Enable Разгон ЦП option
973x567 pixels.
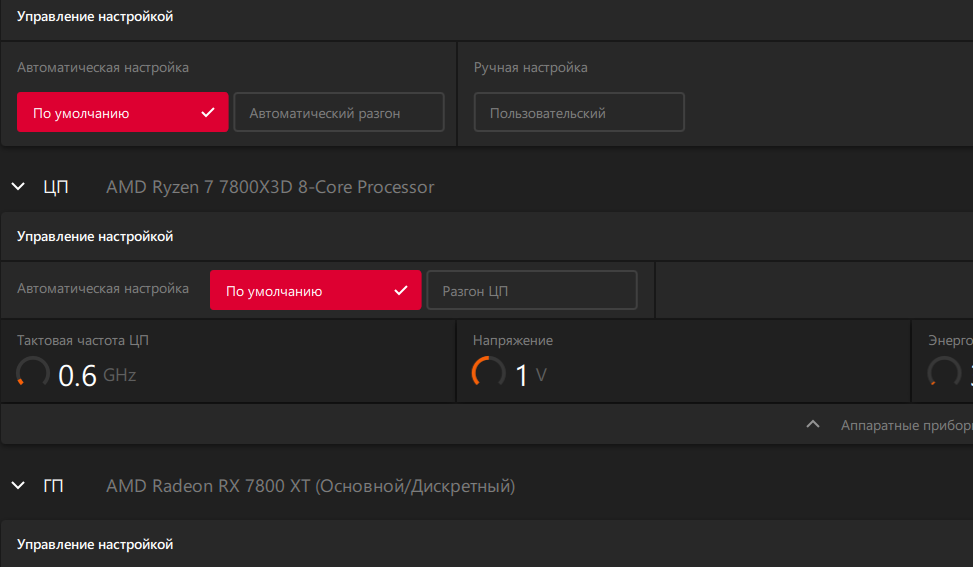coord(532,290)
